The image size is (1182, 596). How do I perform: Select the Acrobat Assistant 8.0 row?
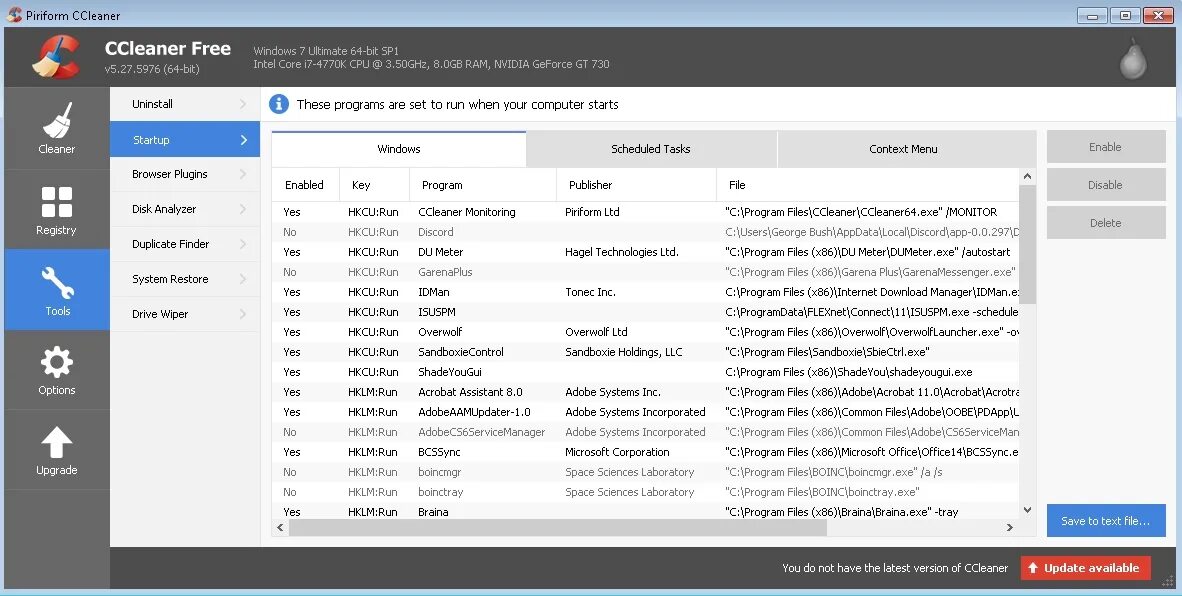tap(645, 392)
